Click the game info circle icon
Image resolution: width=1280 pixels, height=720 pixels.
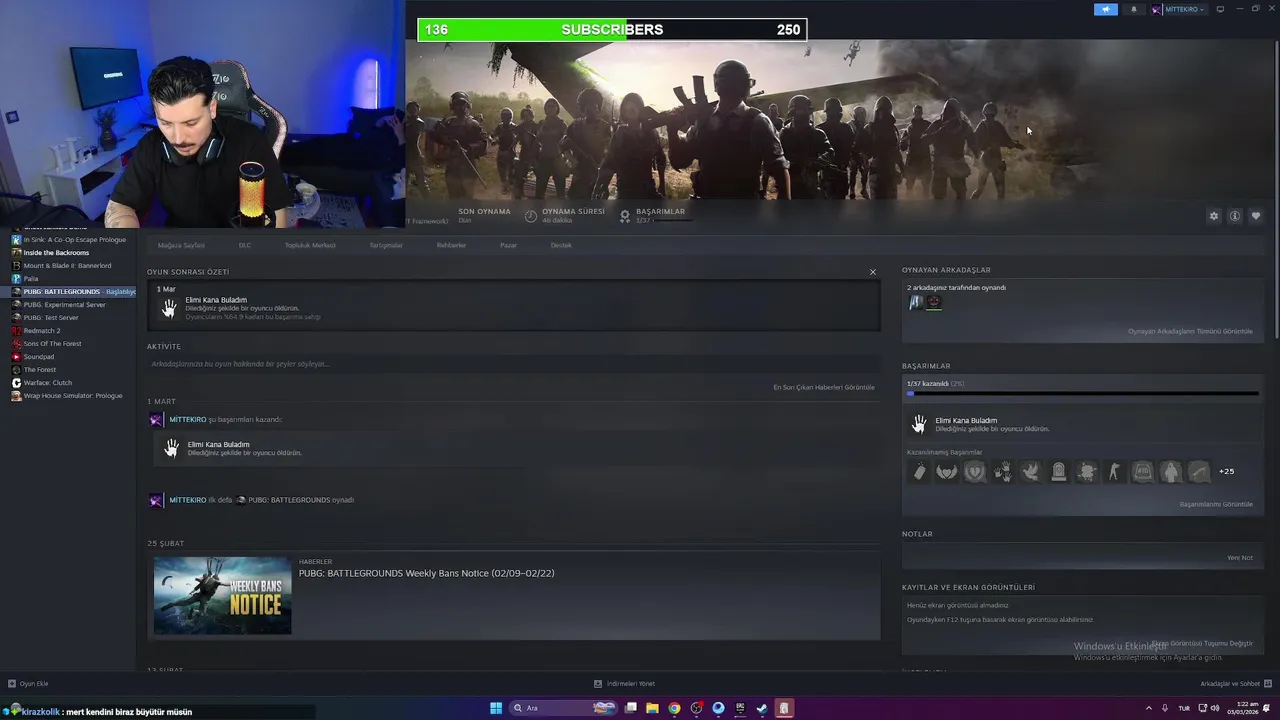click(x=1235, y=216)
